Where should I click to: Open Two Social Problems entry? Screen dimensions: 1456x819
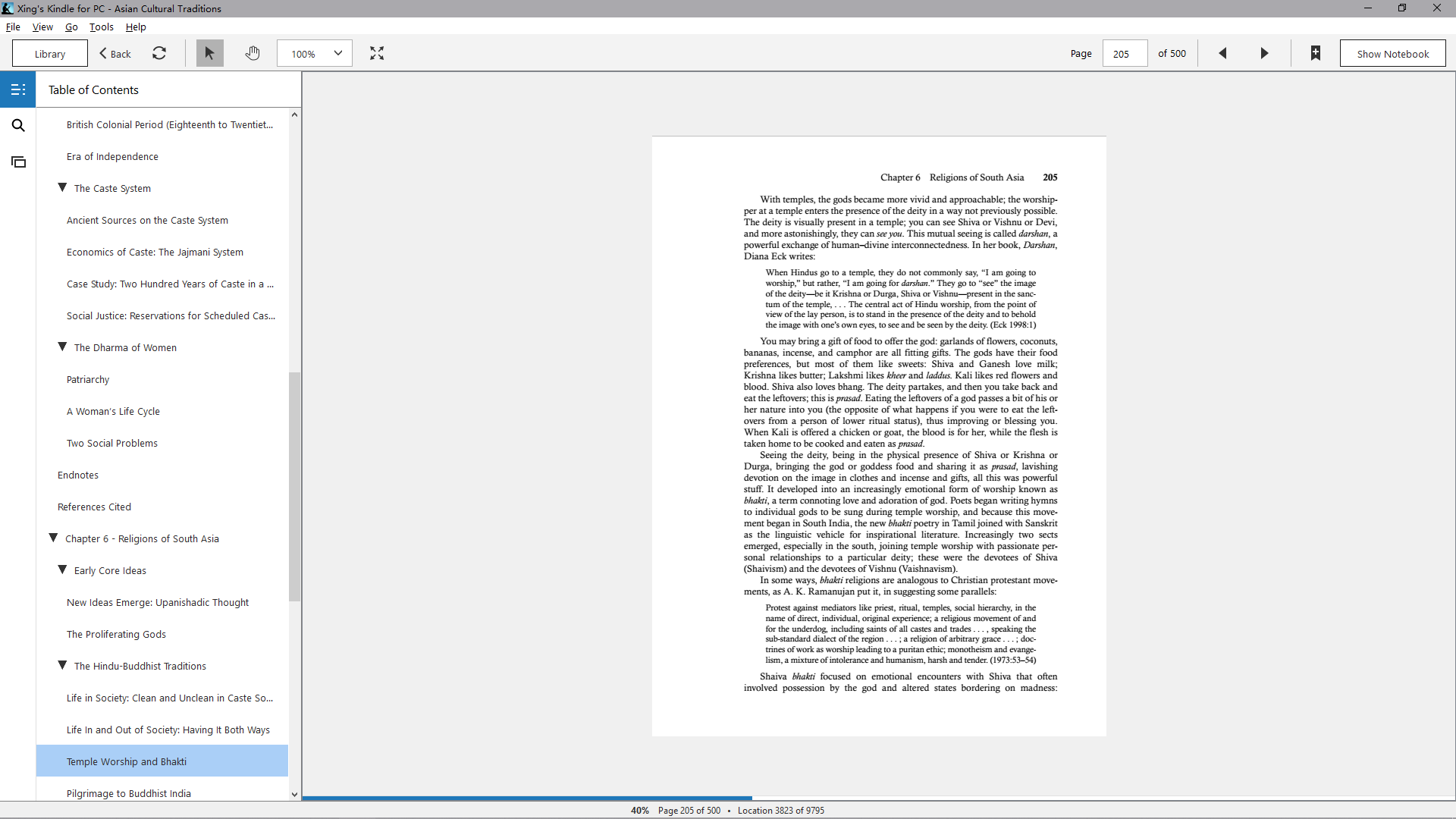pyautogui.click(x=112, y=443)
